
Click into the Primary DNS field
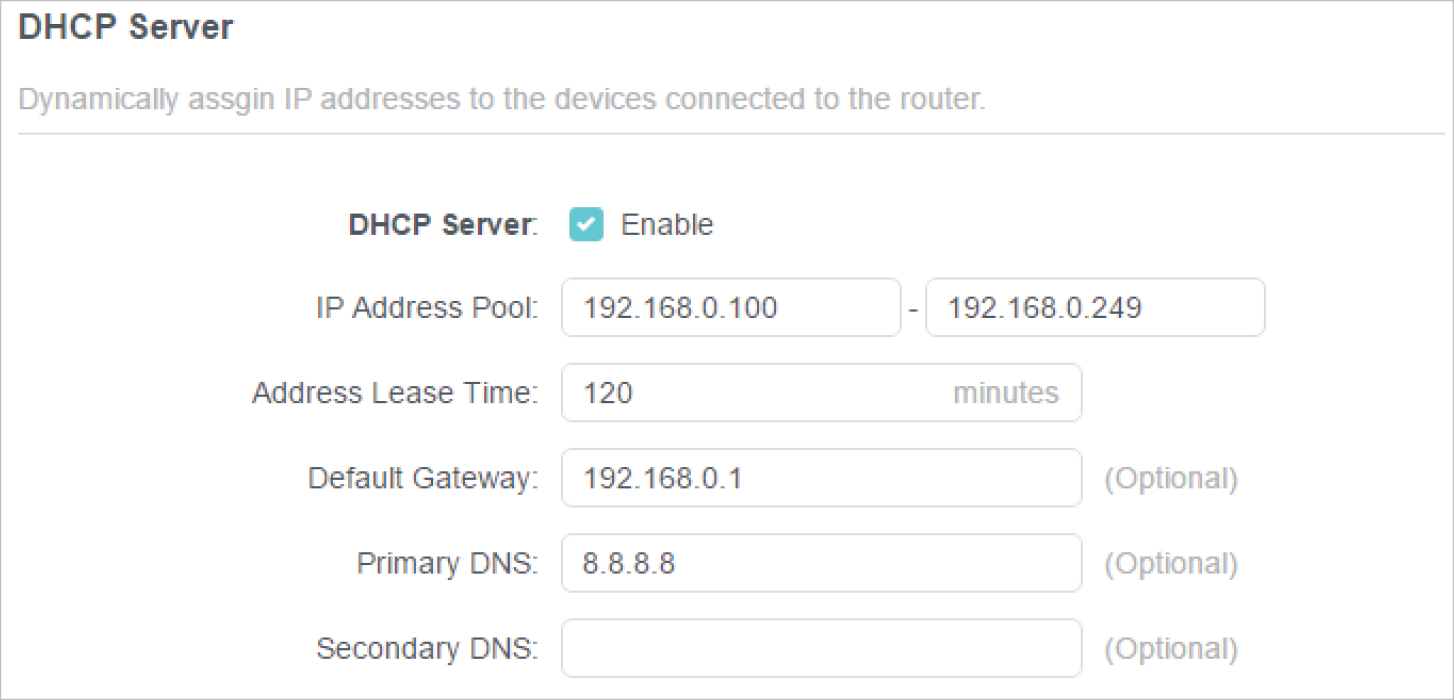820,564
